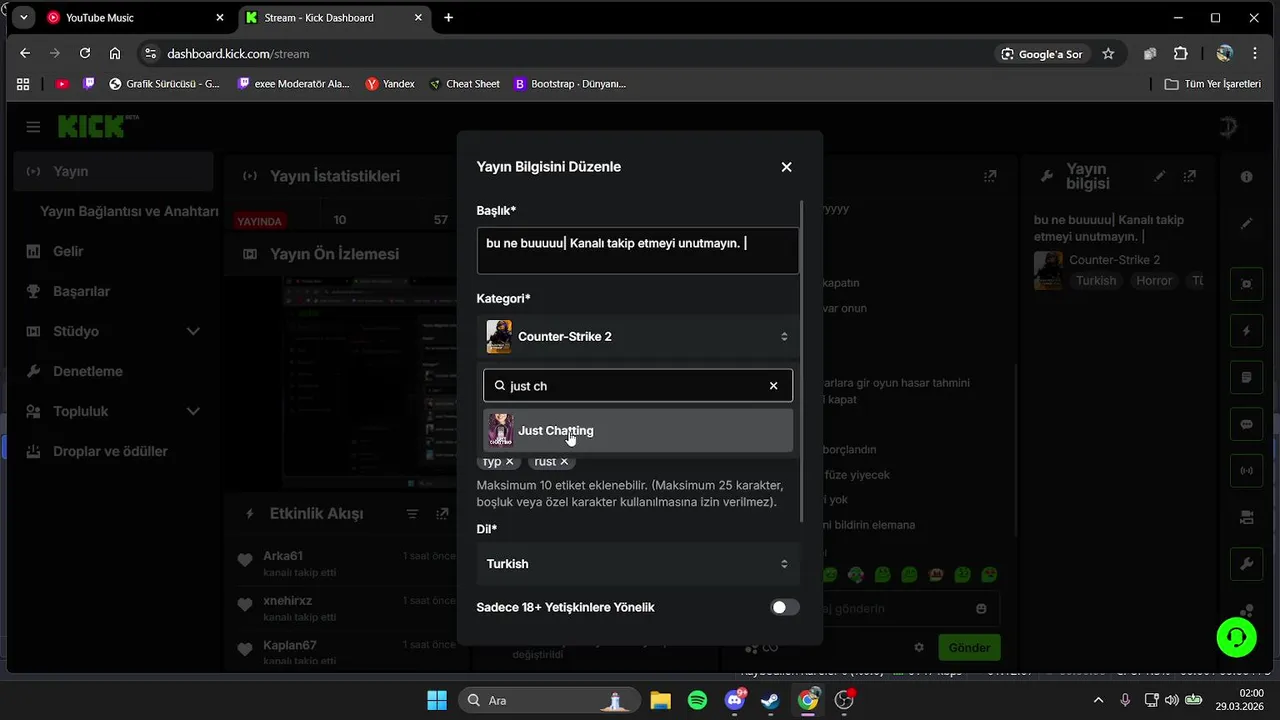
Task: Open the Tüm Yer İşaretleri folder
Action: click(1213, 84)
